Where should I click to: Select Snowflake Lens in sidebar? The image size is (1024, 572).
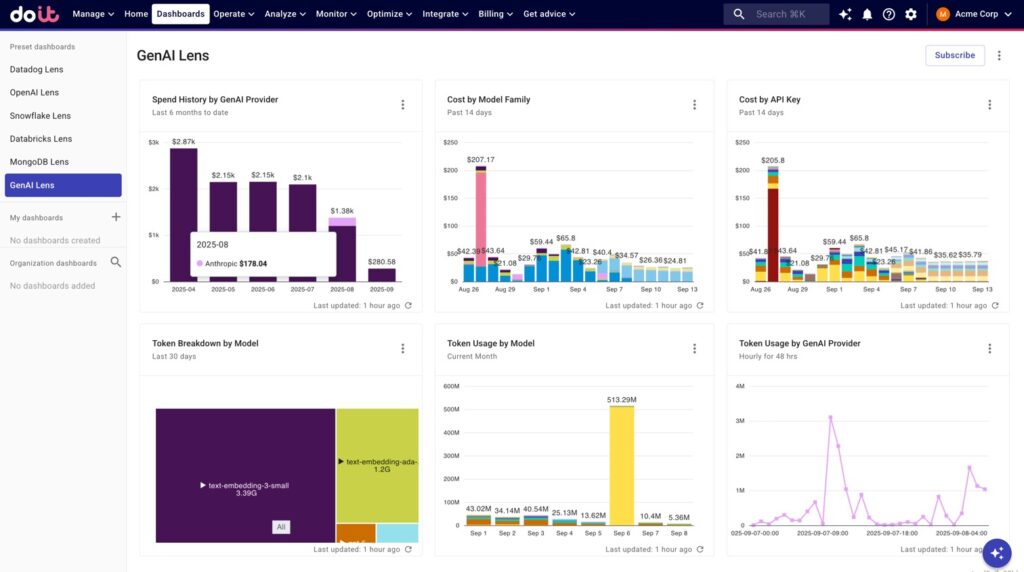coord(40,116)
